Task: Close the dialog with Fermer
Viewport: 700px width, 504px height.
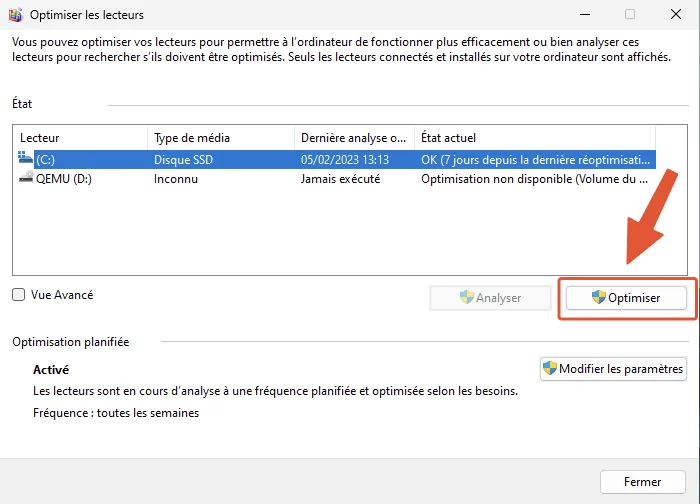Action: tap(642, 482)
